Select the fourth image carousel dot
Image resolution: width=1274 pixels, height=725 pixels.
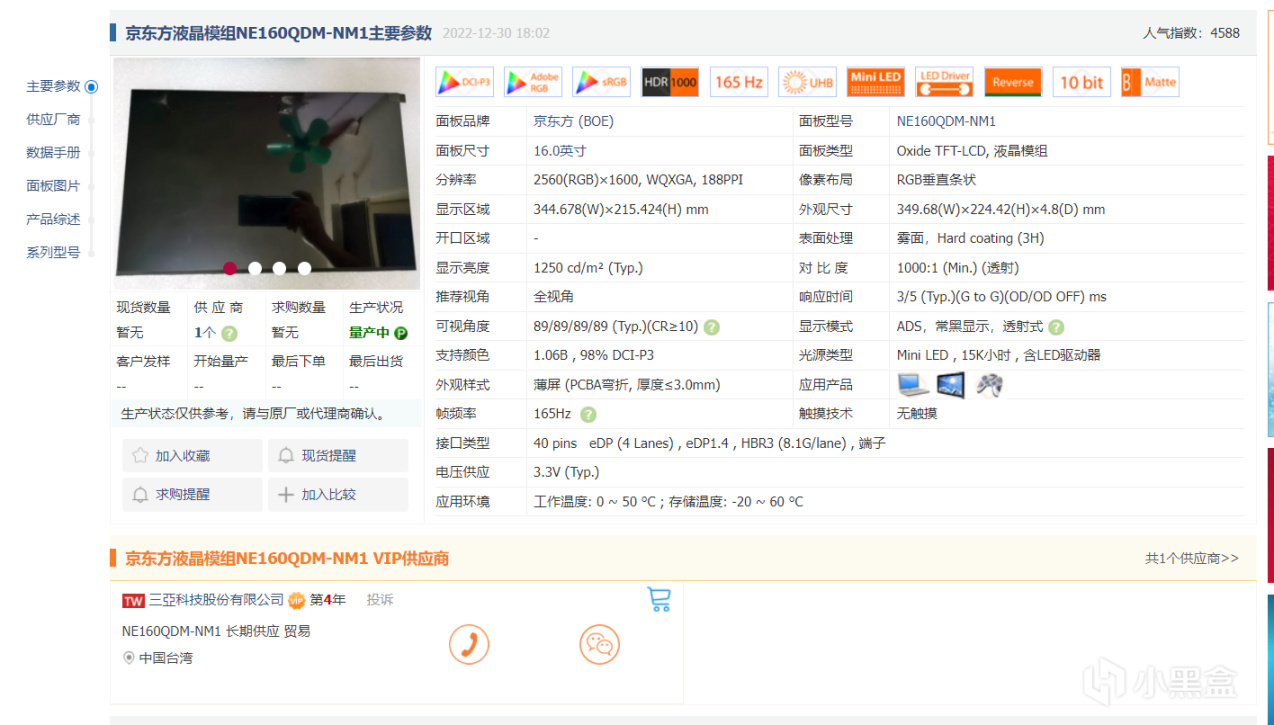pos(304,268)
